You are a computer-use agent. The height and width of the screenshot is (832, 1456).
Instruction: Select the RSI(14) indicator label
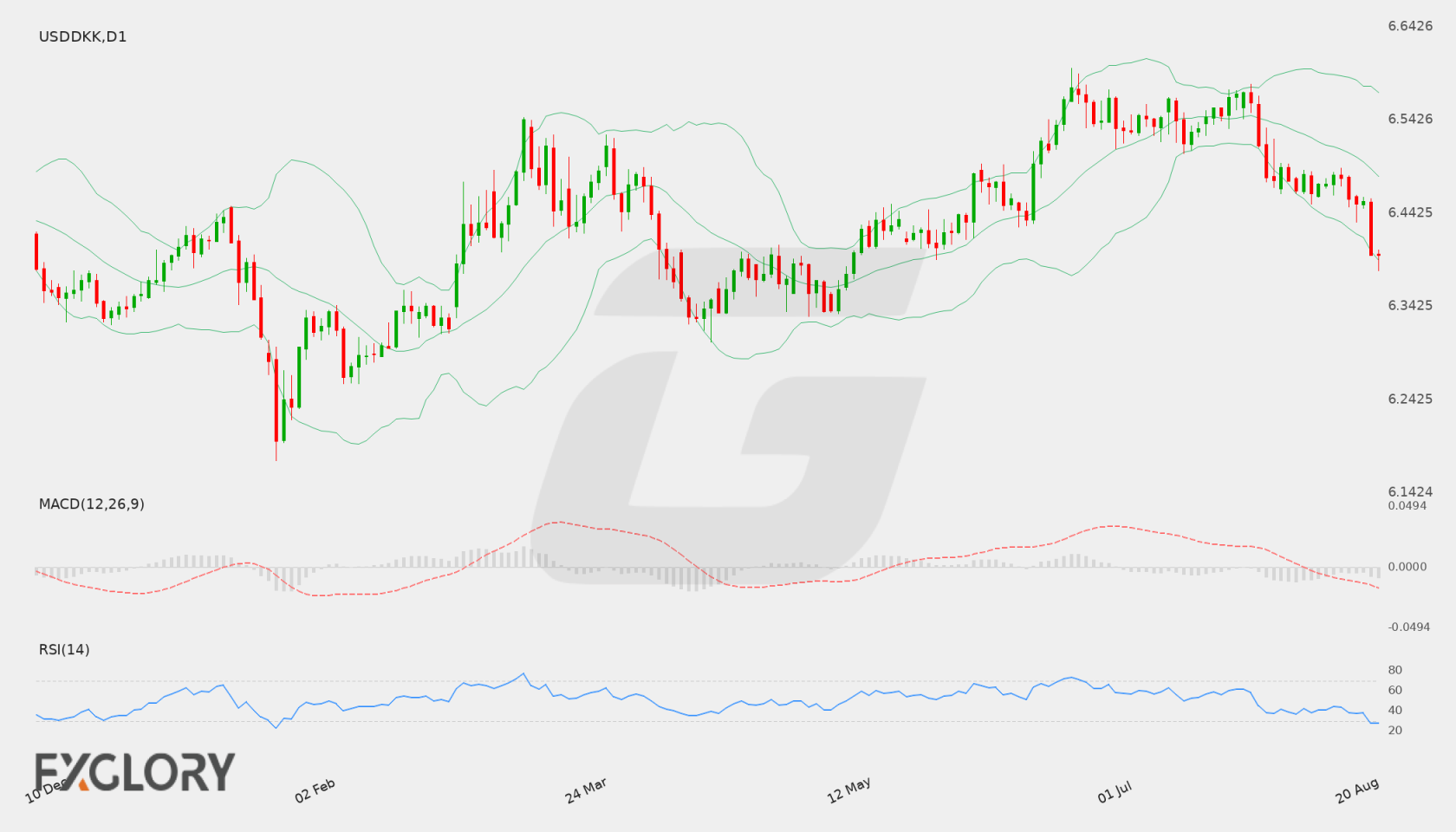click(x=64, y=649)
